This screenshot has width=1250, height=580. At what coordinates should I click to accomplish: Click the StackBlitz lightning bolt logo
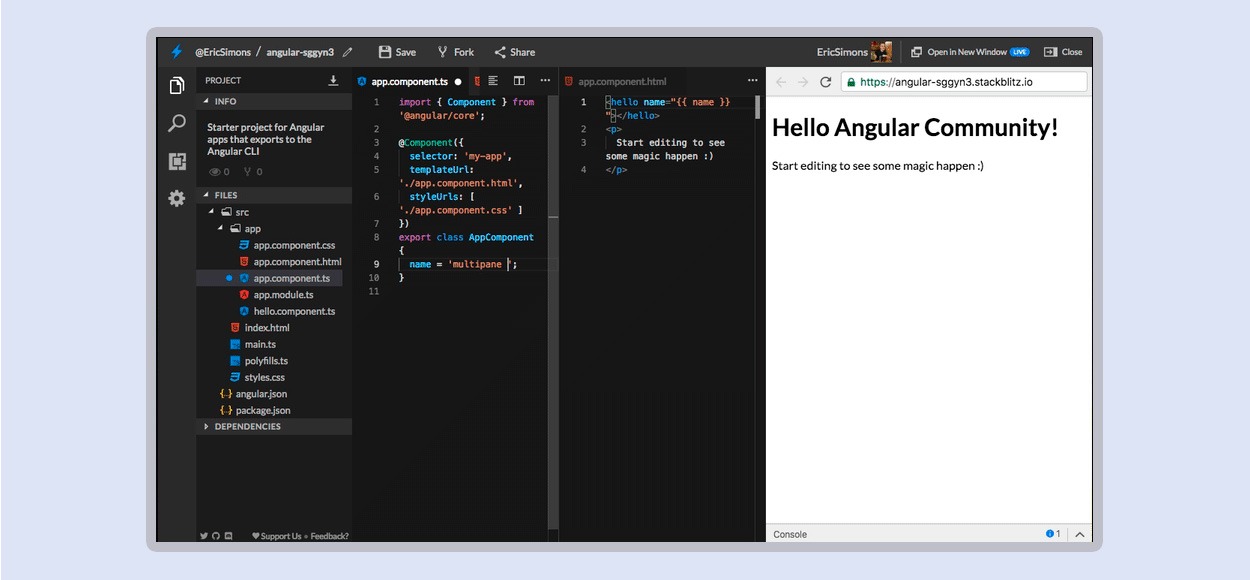177,52
